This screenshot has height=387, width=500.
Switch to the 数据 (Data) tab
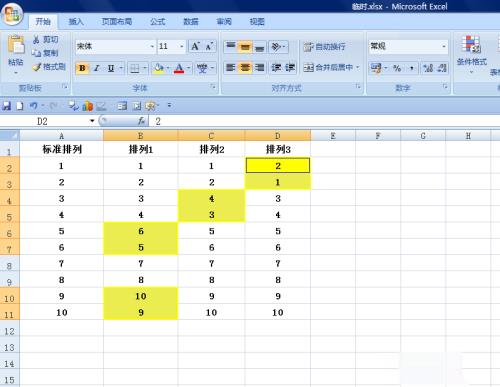[191, 22]
